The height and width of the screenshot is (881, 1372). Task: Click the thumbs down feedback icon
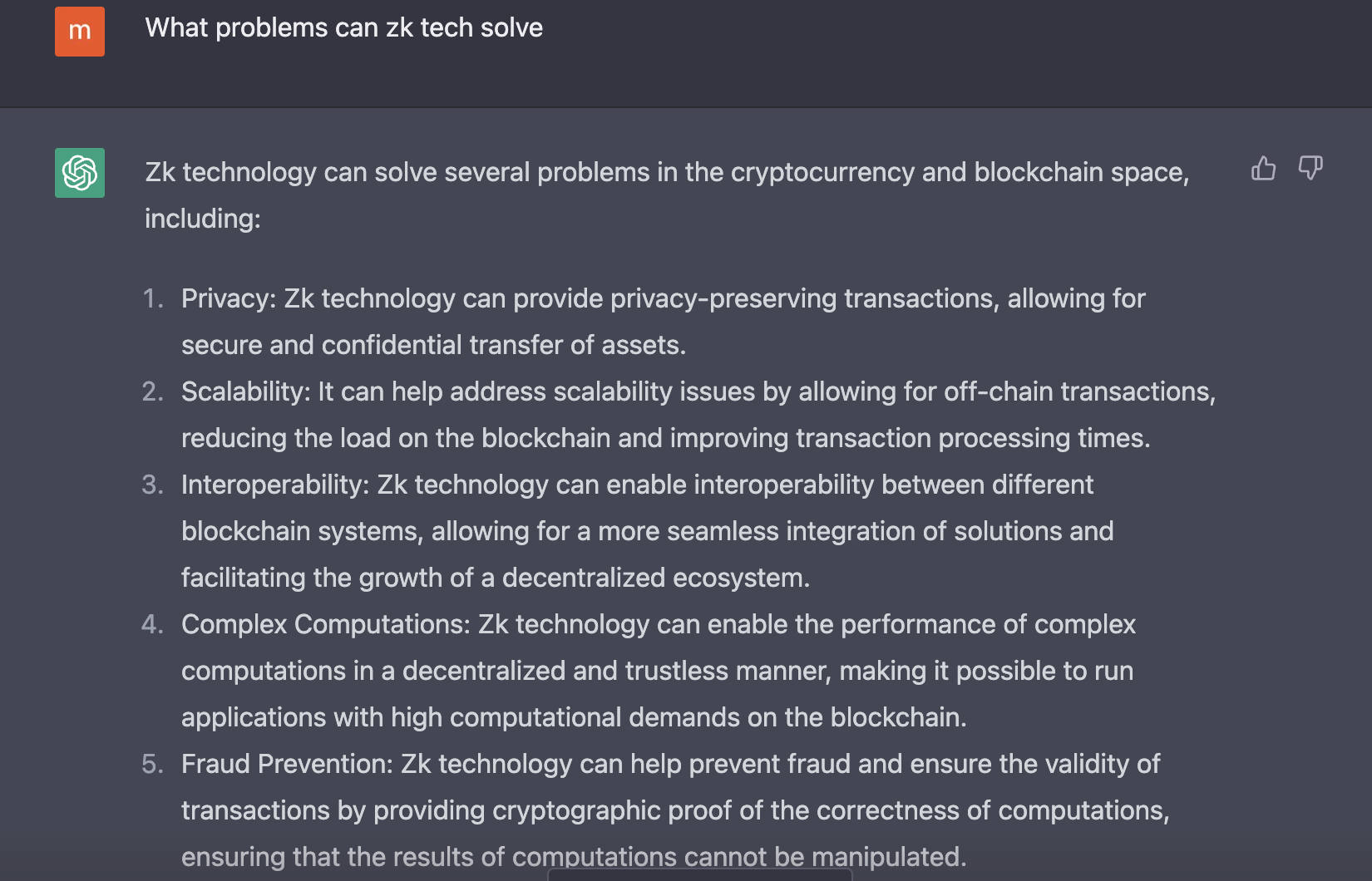pyautogui.click(x=1310, y=169)
